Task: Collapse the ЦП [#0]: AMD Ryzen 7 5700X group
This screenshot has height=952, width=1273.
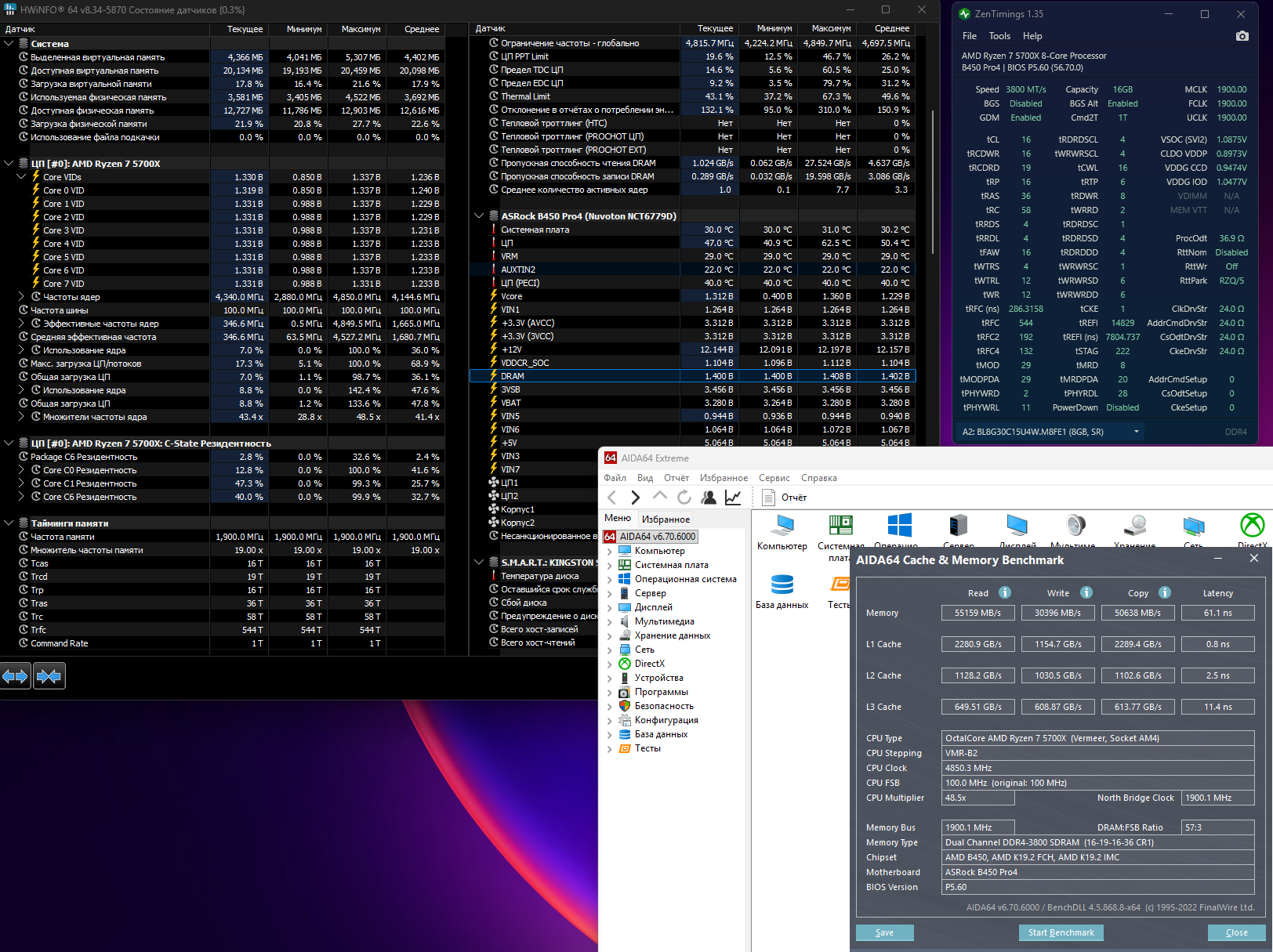Action: 9,163
